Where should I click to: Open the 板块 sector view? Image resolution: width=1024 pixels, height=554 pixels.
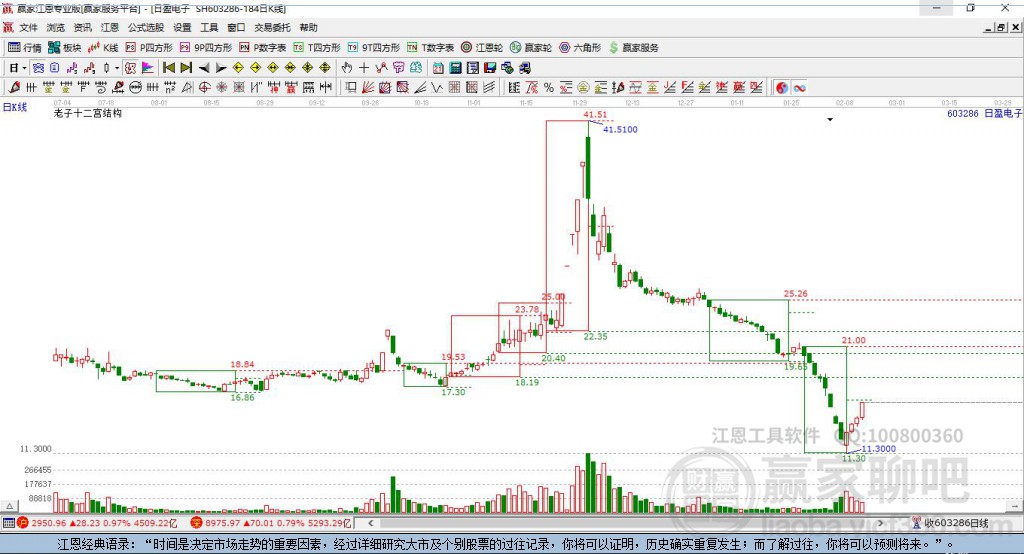click(x=64, y=48)
